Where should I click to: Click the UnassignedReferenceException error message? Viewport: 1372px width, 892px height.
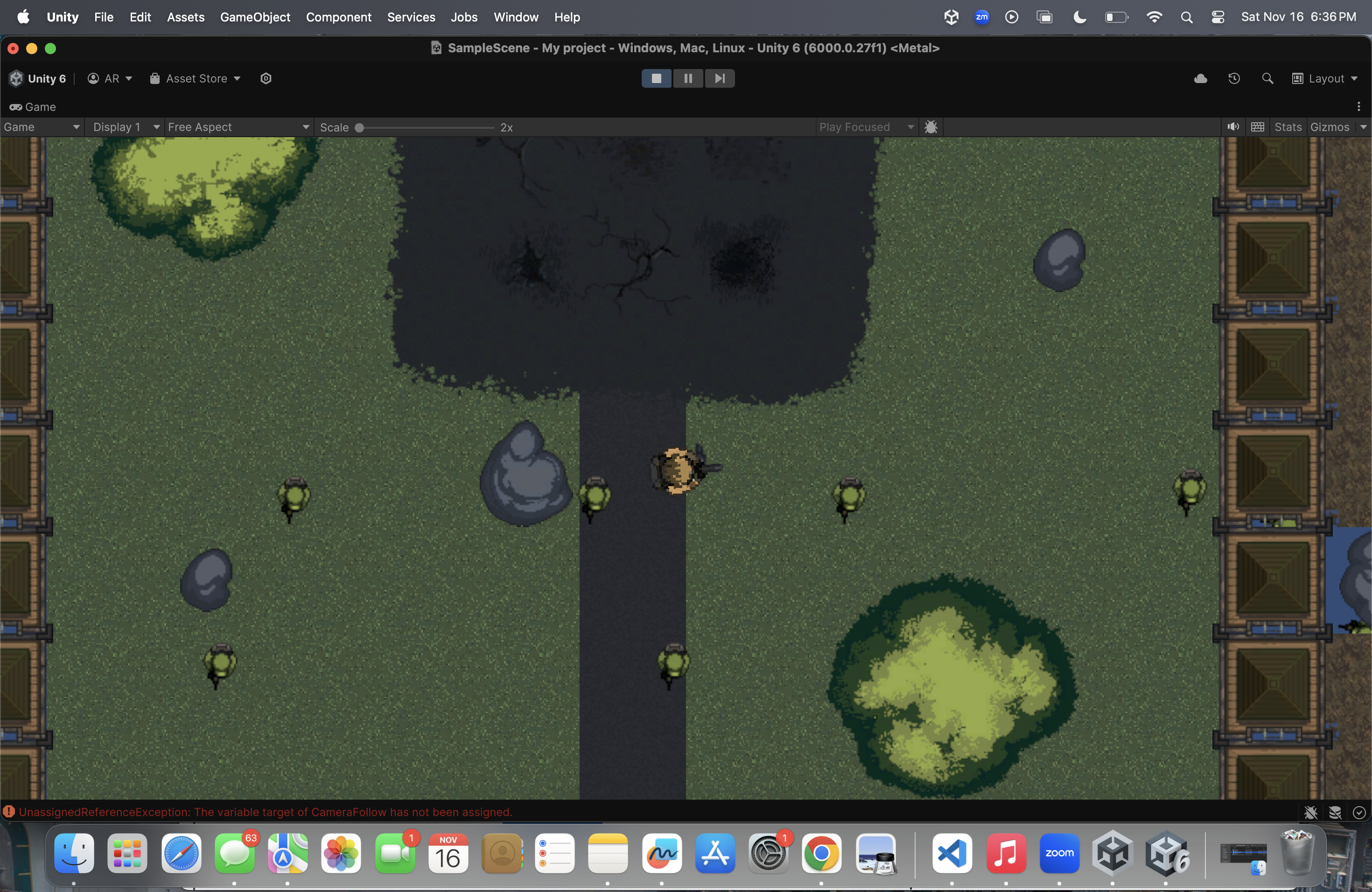click(265, 812)
